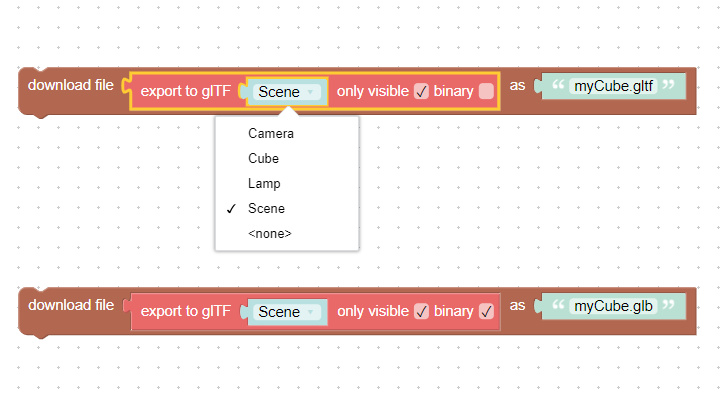Select the top 'export to glTF' block
This screenshot has width=720, height=402.
click(x=185, y=91)
